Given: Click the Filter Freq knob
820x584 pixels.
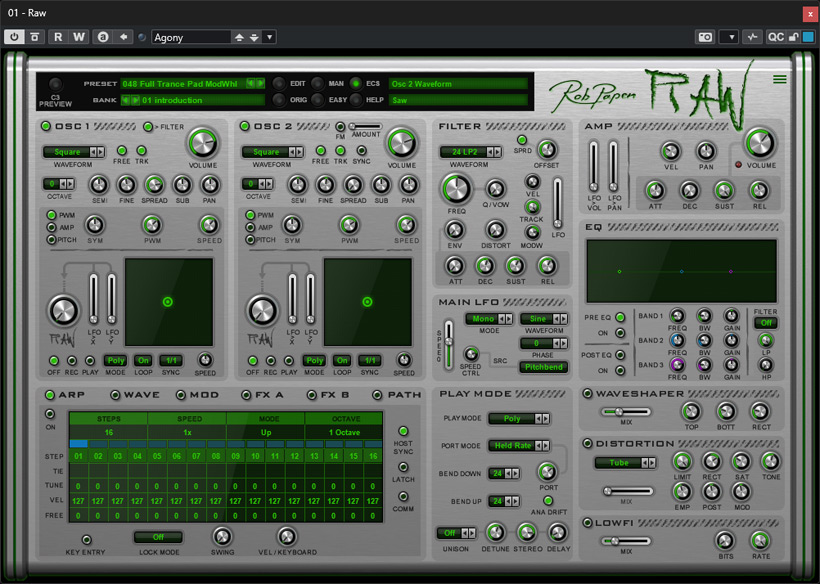Looking at the screenshot, I should [x=456, y=189].
